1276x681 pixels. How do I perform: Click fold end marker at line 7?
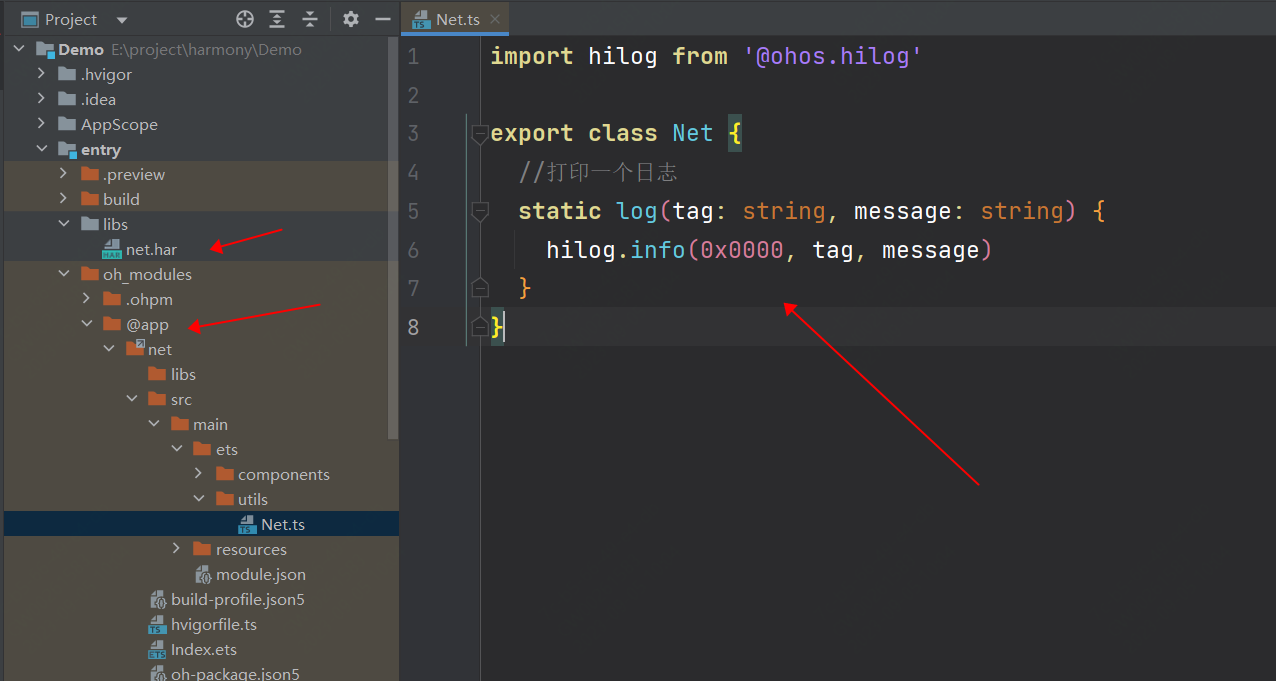[x=480, y=289]
